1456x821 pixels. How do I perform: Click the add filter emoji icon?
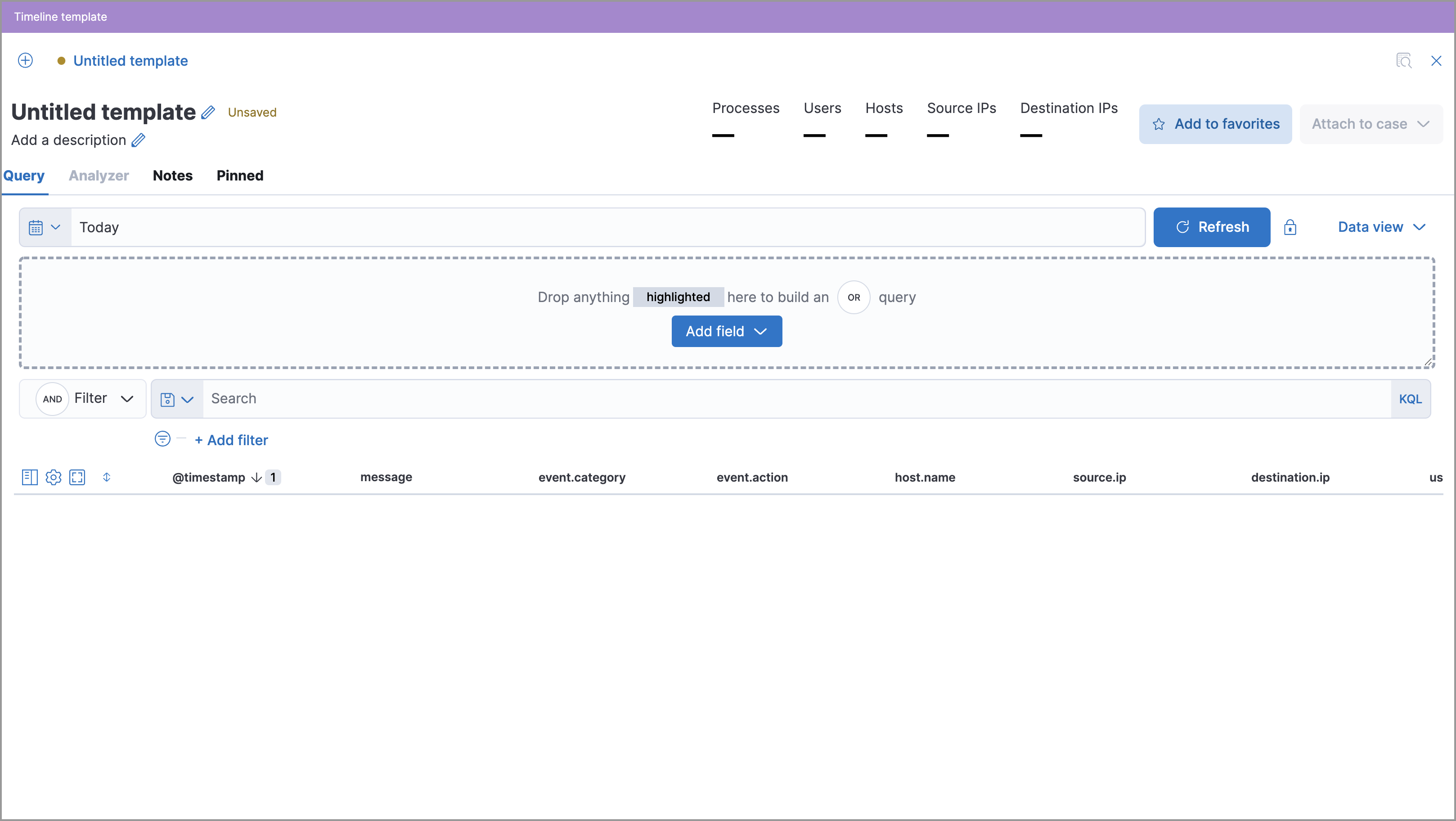[x=162, y=439]
